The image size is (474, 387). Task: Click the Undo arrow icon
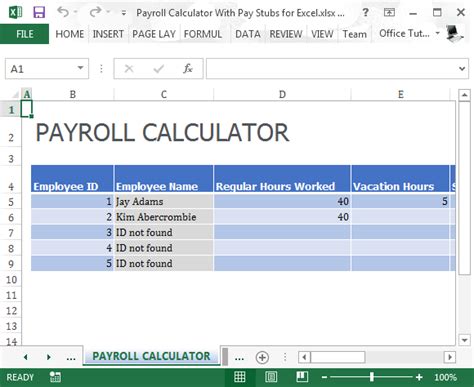63,12
